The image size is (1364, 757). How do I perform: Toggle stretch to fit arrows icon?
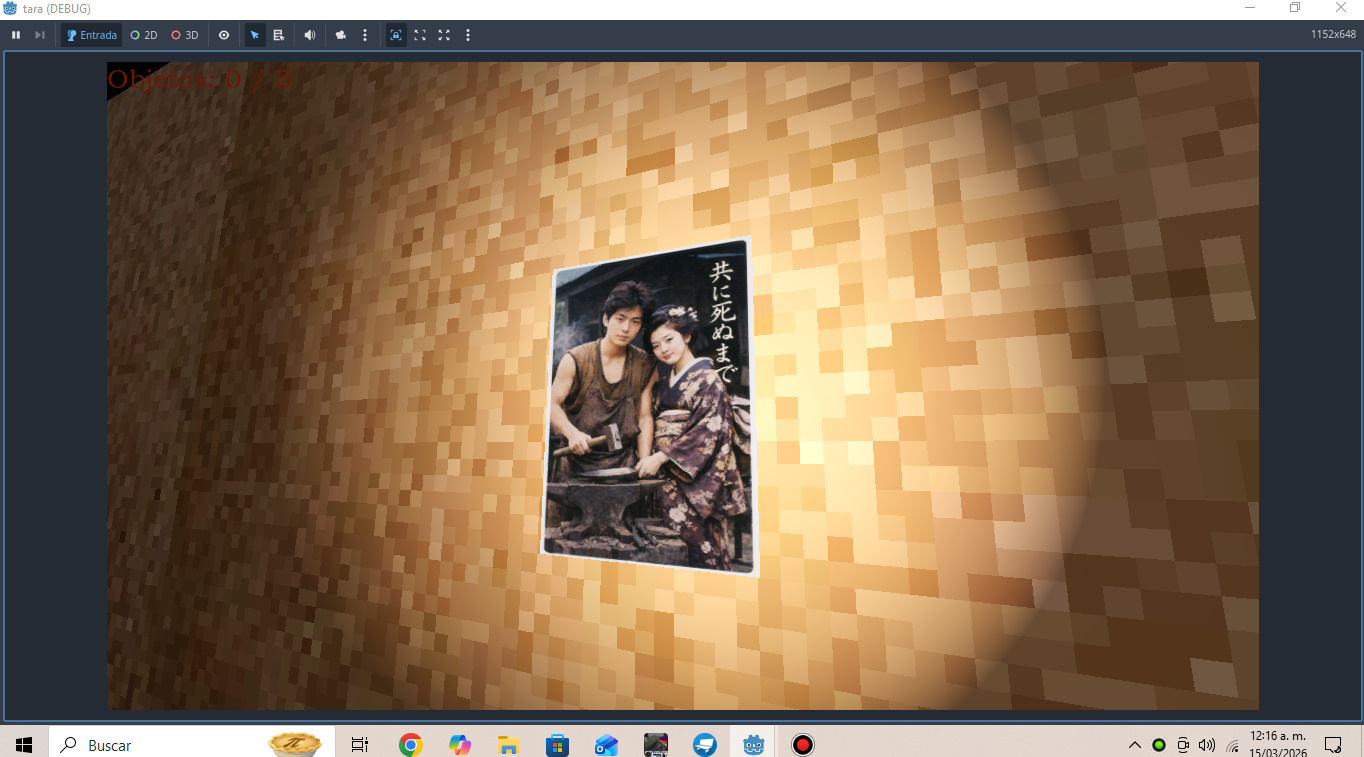click(x=444, y=35)
